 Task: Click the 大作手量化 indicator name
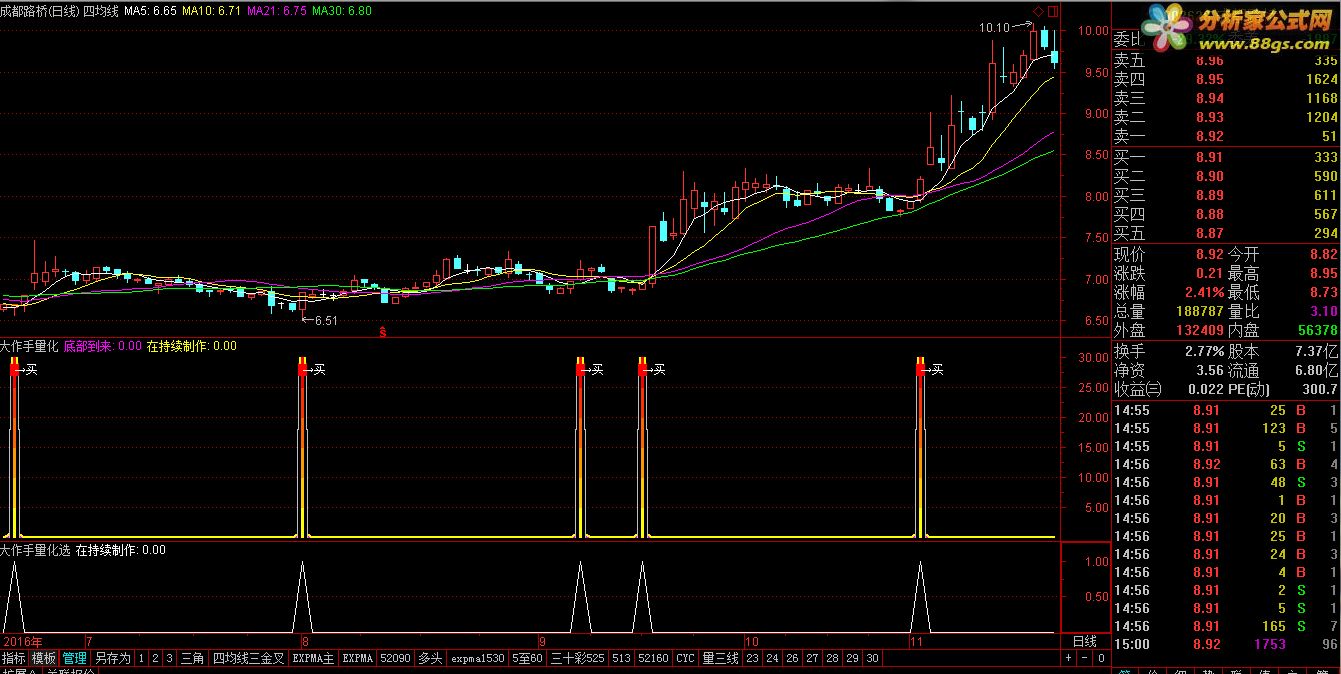[29, 346]
